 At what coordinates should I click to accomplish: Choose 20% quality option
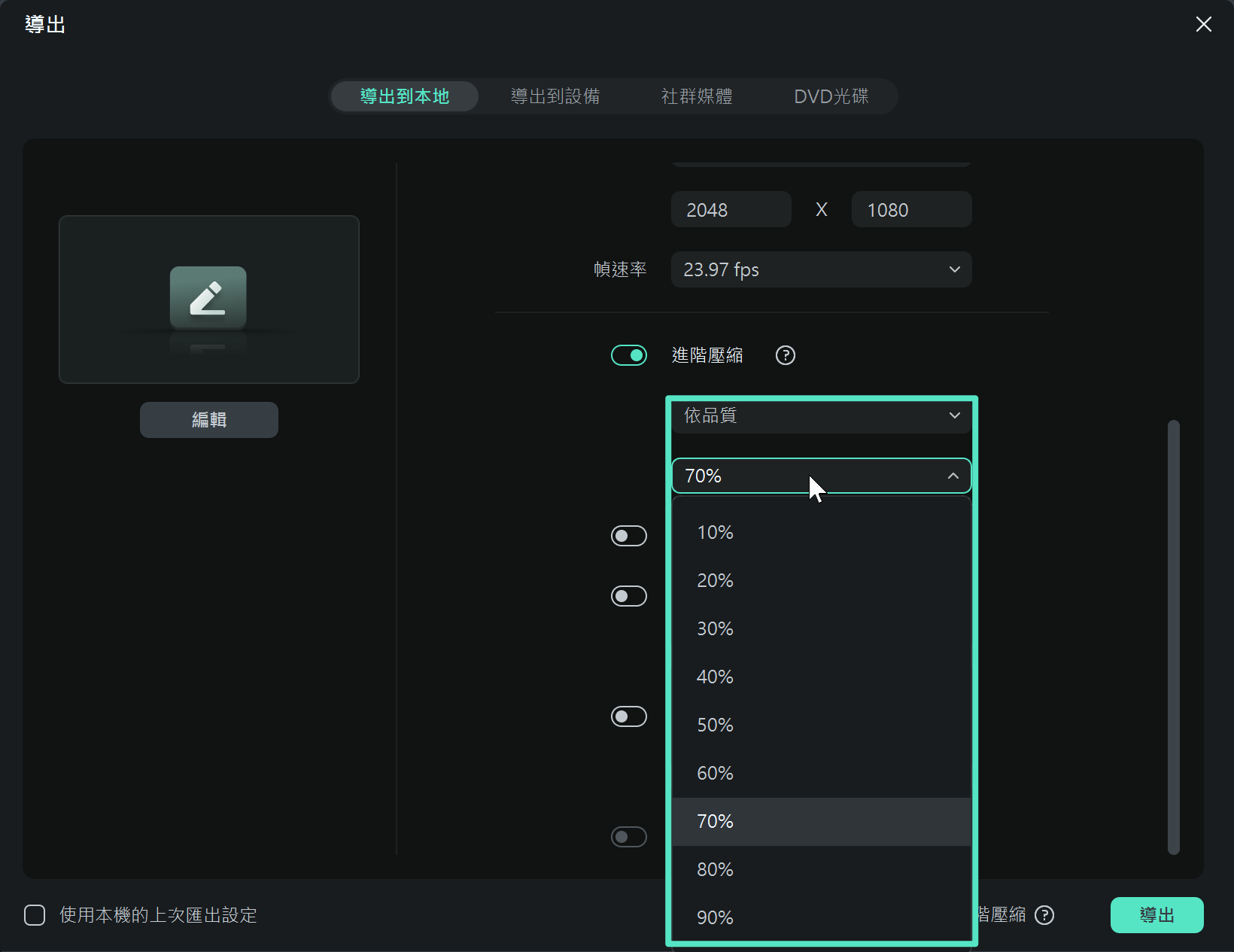(x=822, y=581)
